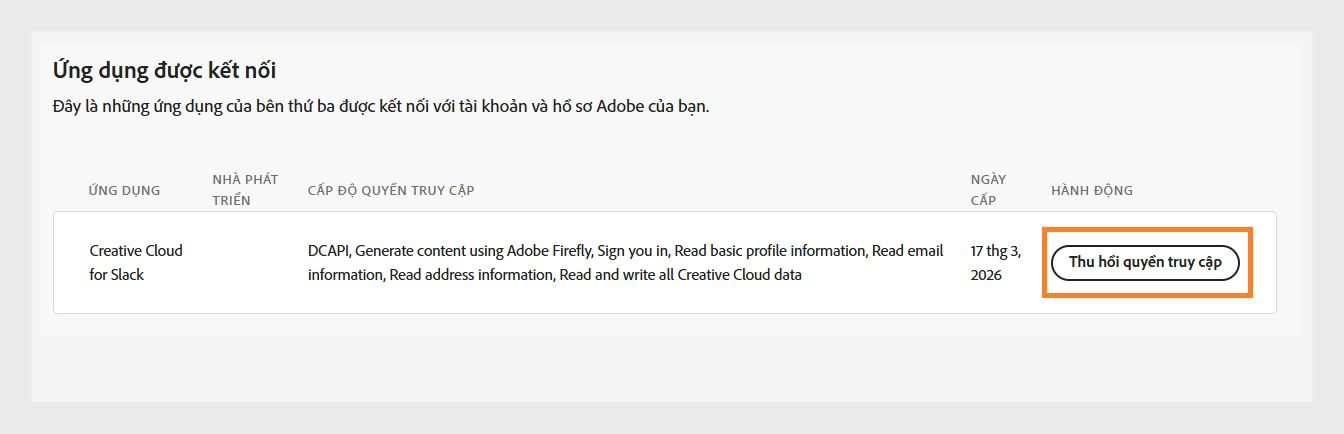Select the "NHÀ PHÁT TRIỂN" column header
The image size is (1344, 434).
[x=245, y=190]
